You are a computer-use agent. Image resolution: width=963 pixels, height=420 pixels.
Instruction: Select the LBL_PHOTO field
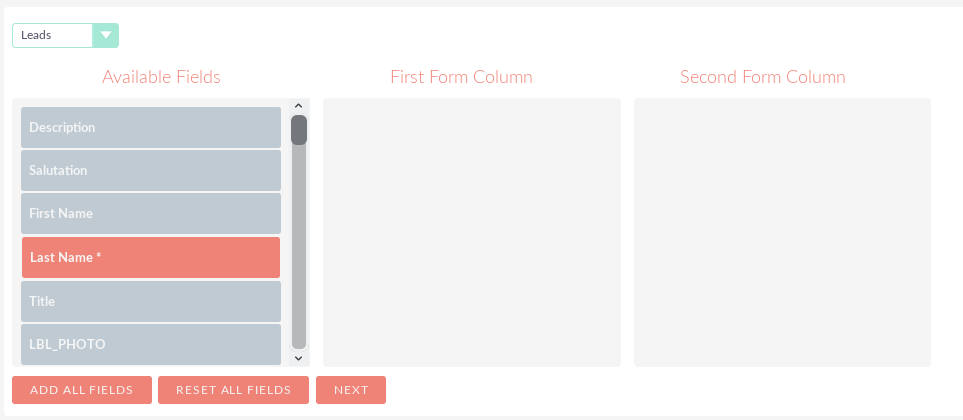pos(151,344)
